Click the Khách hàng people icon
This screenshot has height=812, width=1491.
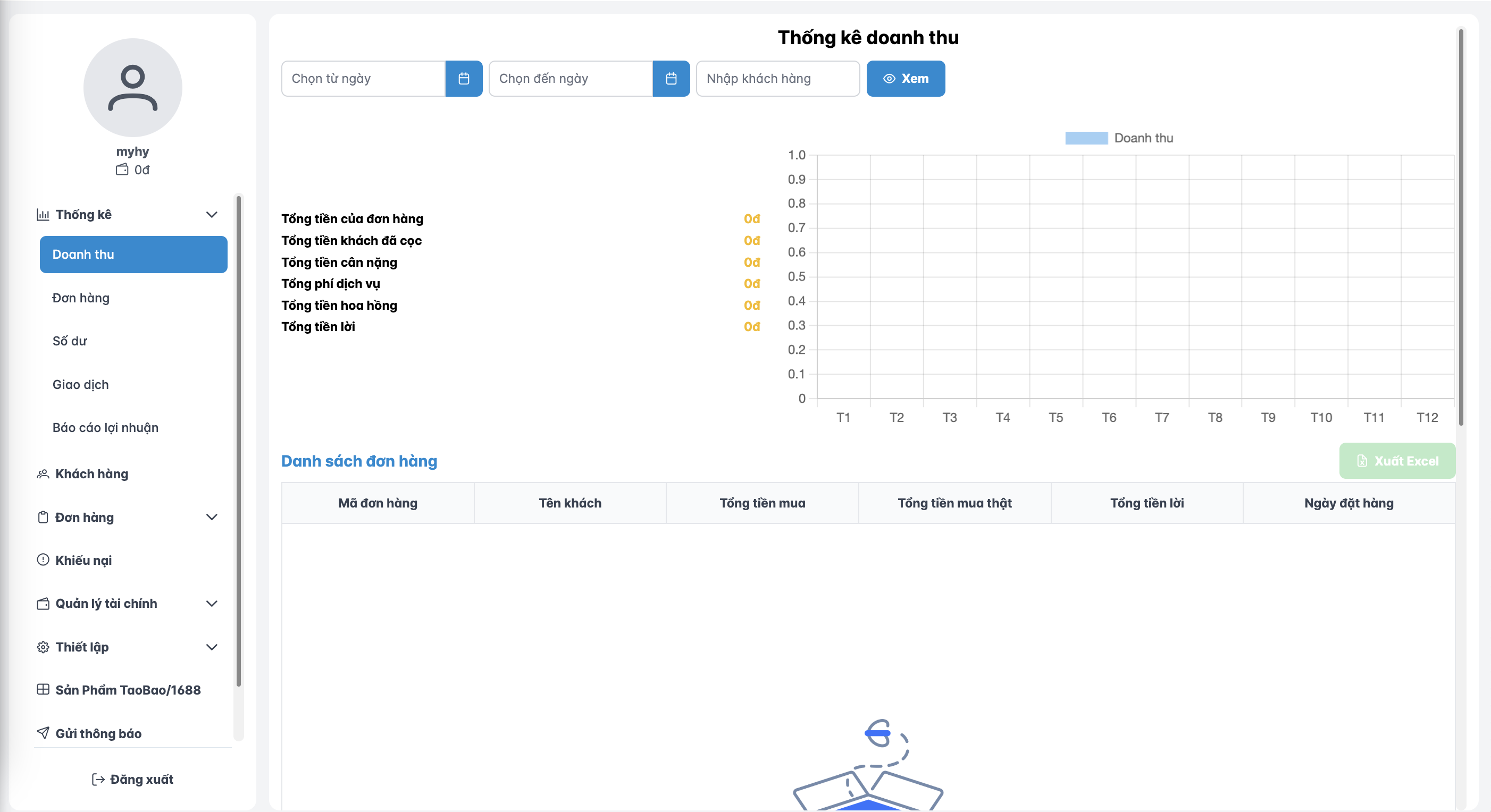tap(43, 473)
